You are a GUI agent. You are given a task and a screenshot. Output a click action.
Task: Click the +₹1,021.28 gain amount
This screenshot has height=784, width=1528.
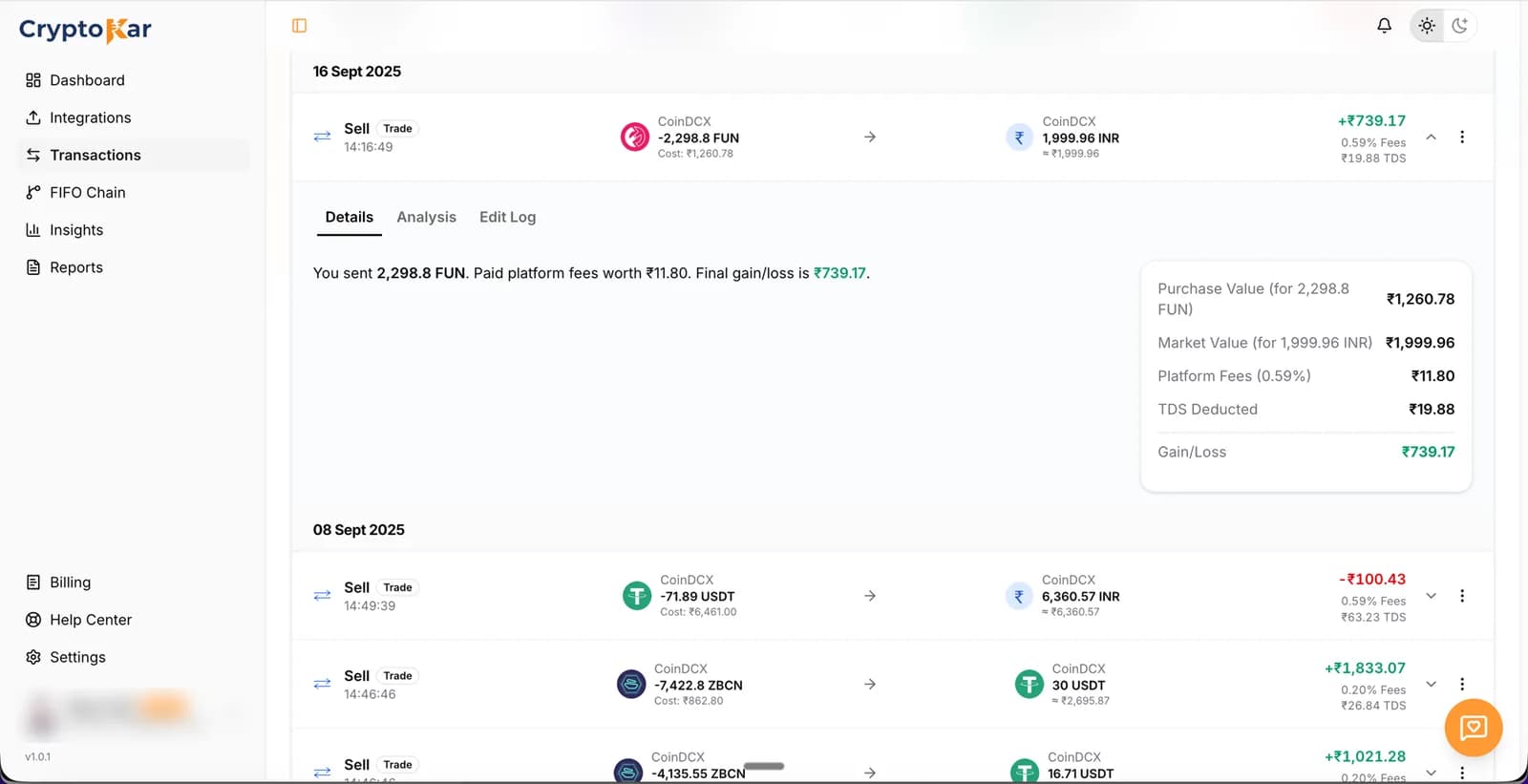(x=1365, y=756)
